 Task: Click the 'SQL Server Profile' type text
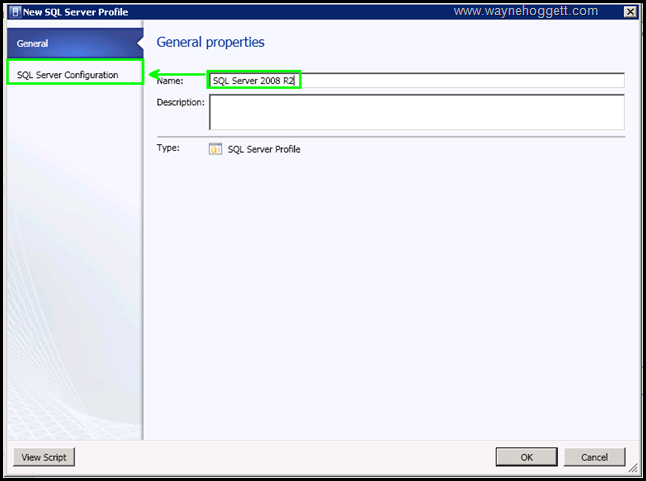click(264, 149)
